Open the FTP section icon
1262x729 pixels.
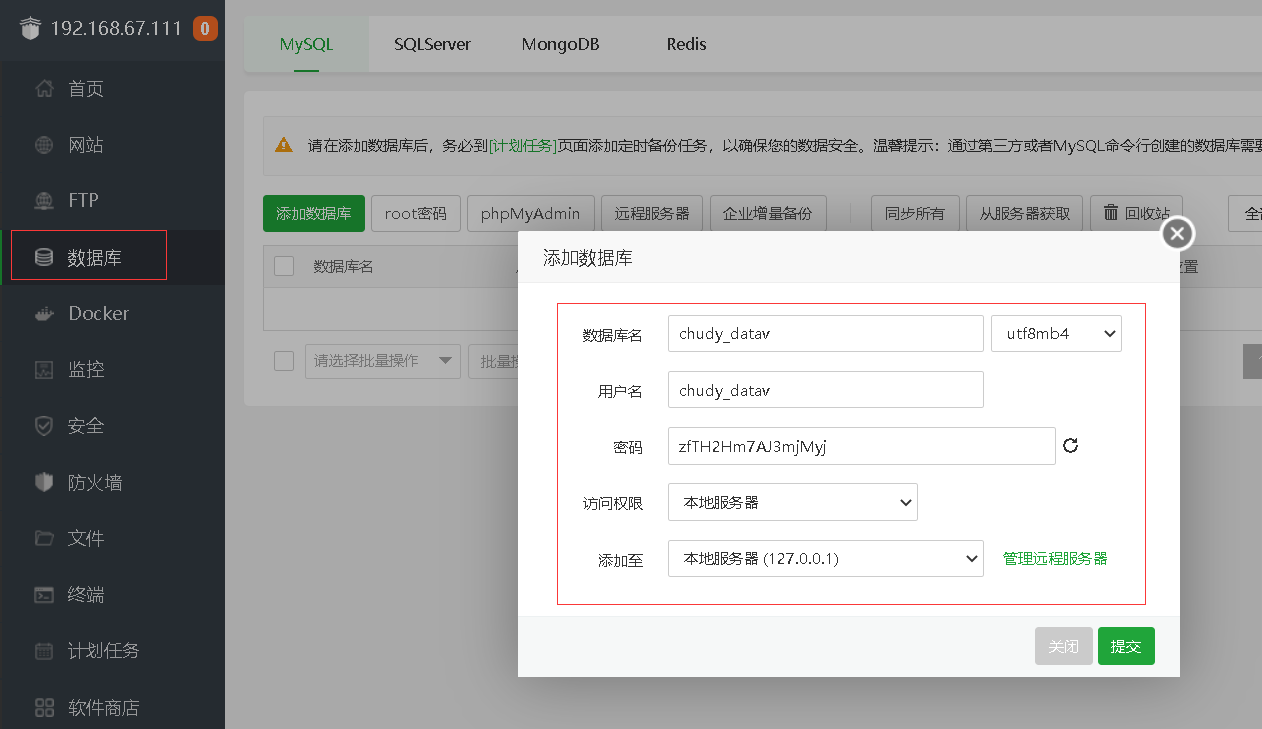click(44, 199)
